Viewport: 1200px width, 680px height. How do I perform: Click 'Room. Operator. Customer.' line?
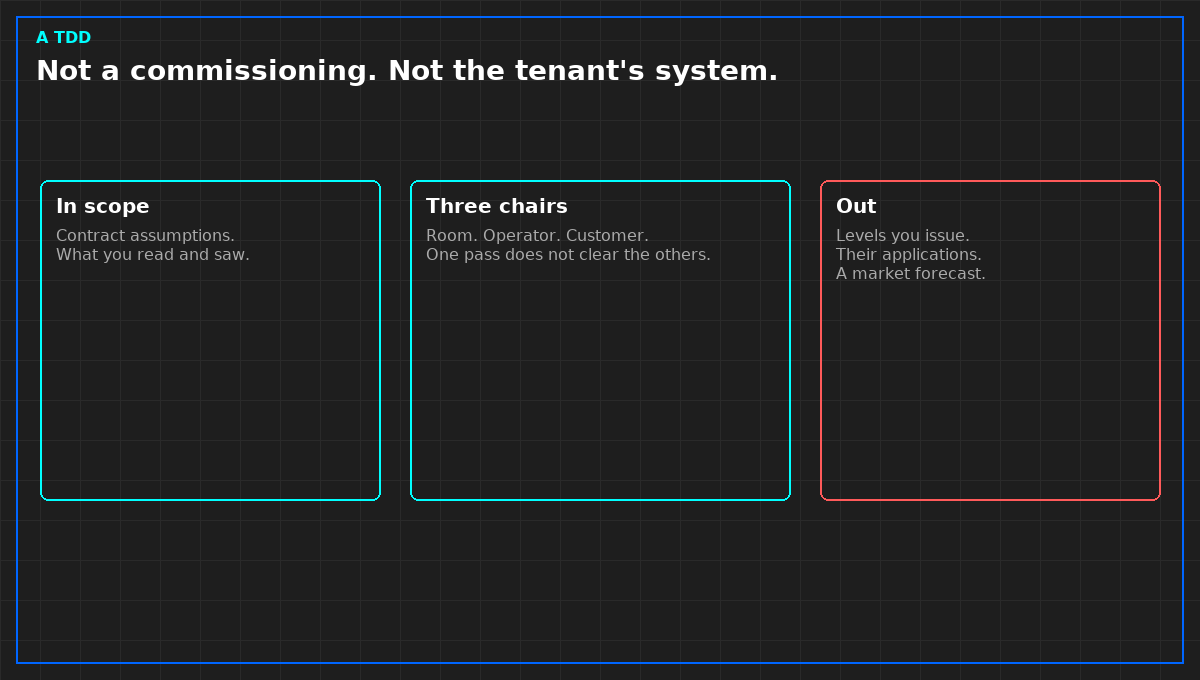pyautogui.click(x=537, y=236)
